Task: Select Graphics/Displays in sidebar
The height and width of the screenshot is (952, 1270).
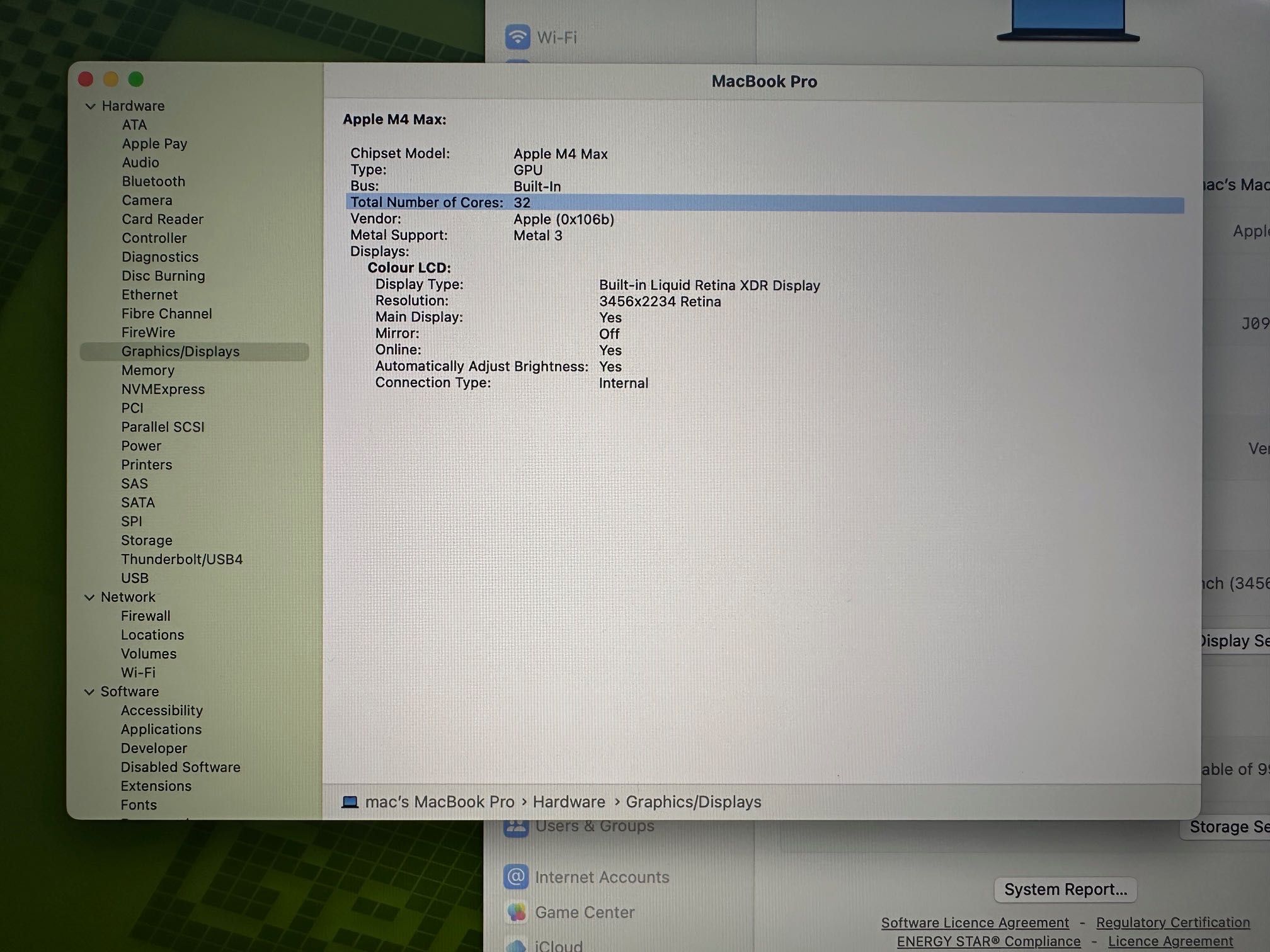Action: pos(194,351)
